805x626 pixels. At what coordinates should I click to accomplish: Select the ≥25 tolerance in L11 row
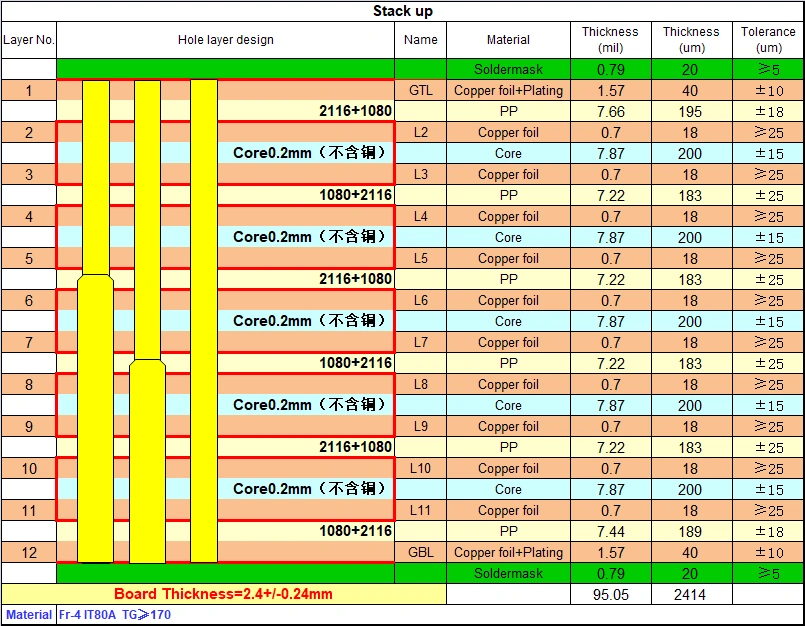pos(768,510)
